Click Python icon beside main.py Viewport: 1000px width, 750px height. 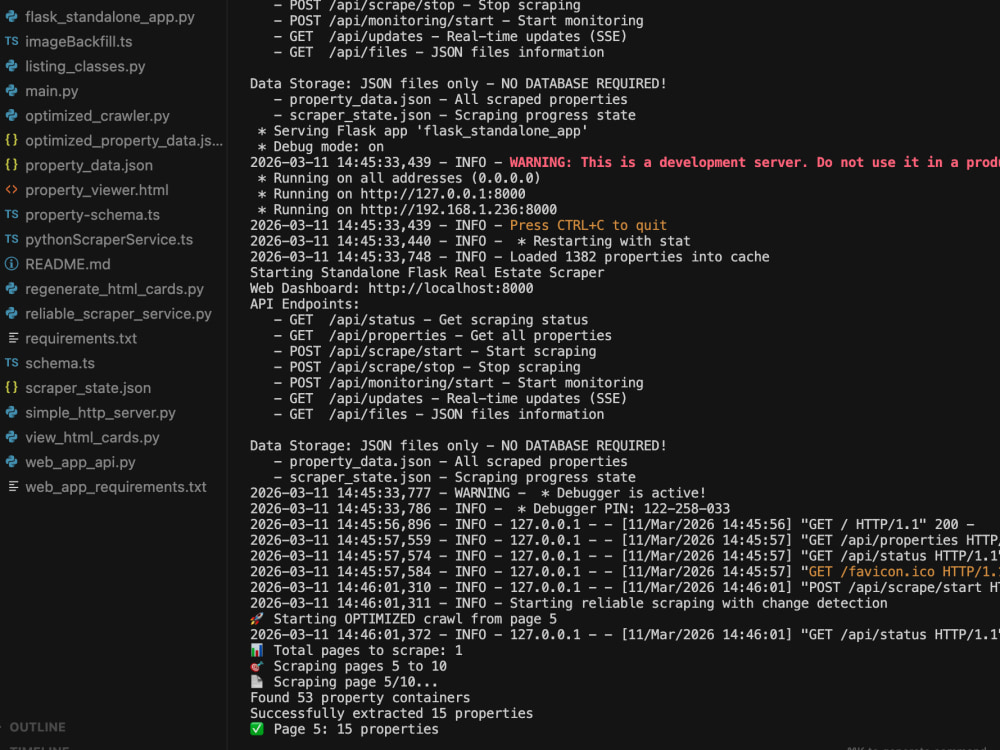click(x=11, y=91)
